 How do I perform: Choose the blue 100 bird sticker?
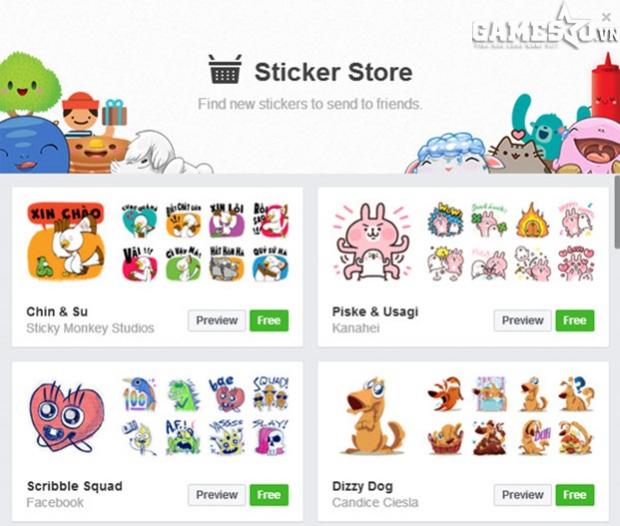point(139,394)
